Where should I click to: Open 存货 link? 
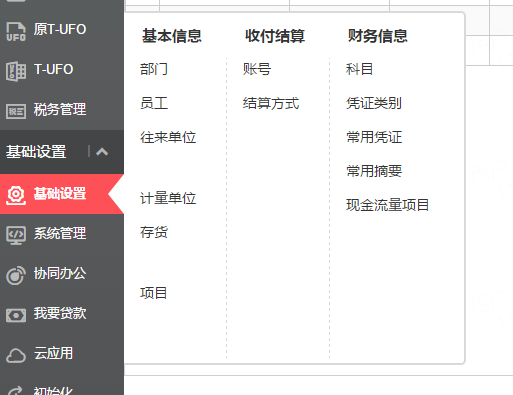click(154, 232)
